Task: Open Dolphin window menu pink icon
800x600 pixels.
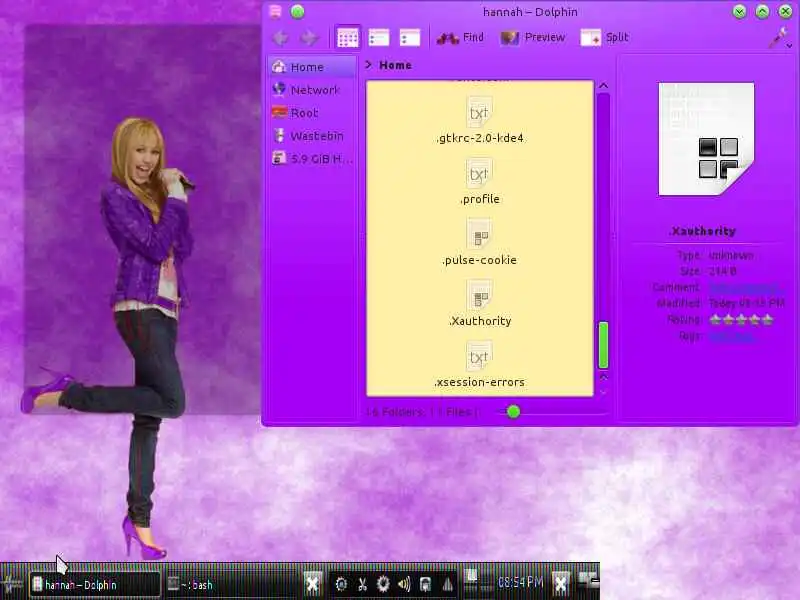Action: coord(275,11)
